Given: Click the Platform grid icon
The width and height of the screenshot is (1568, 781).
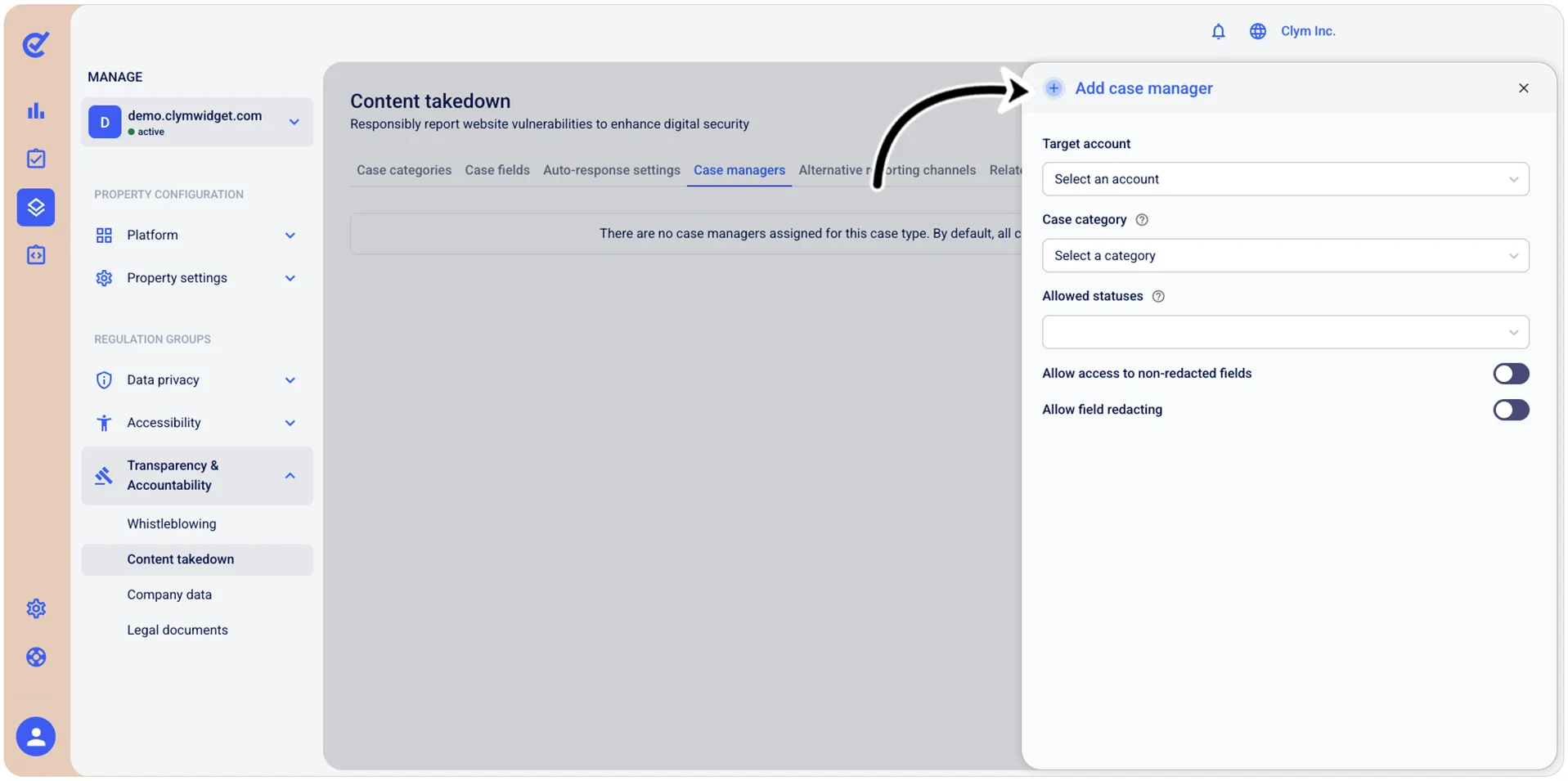Looking at the screenshot, I should (104, 236).
